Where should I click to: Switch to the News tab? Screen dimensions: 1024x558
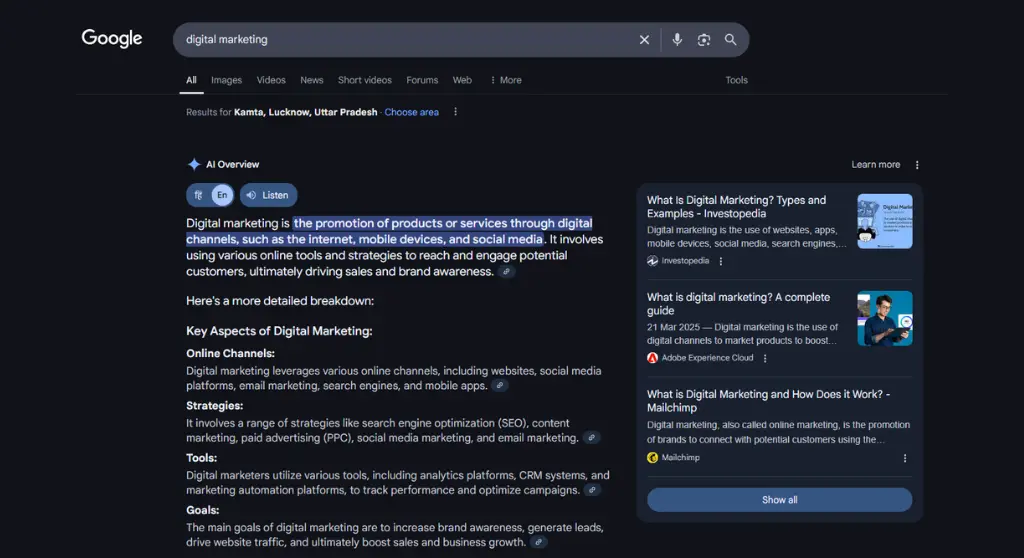click(x=312, y=80)
